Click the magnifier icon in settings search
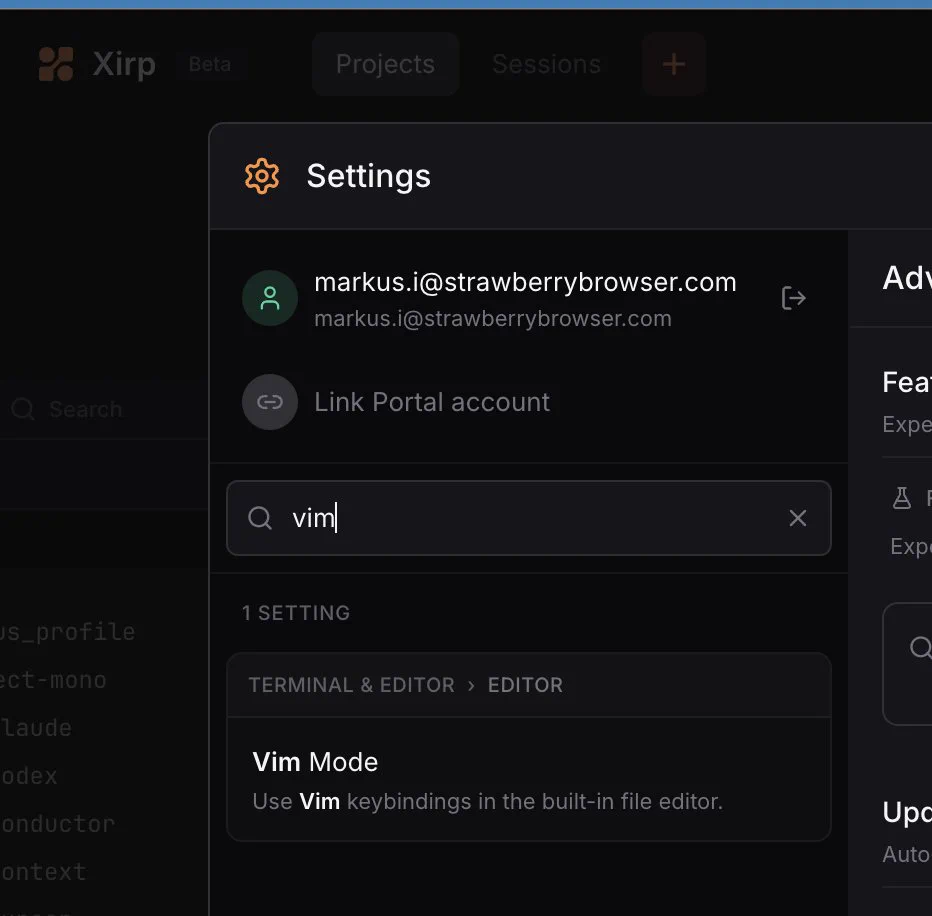Screen dimensions: 932x916 coord(260,518)
